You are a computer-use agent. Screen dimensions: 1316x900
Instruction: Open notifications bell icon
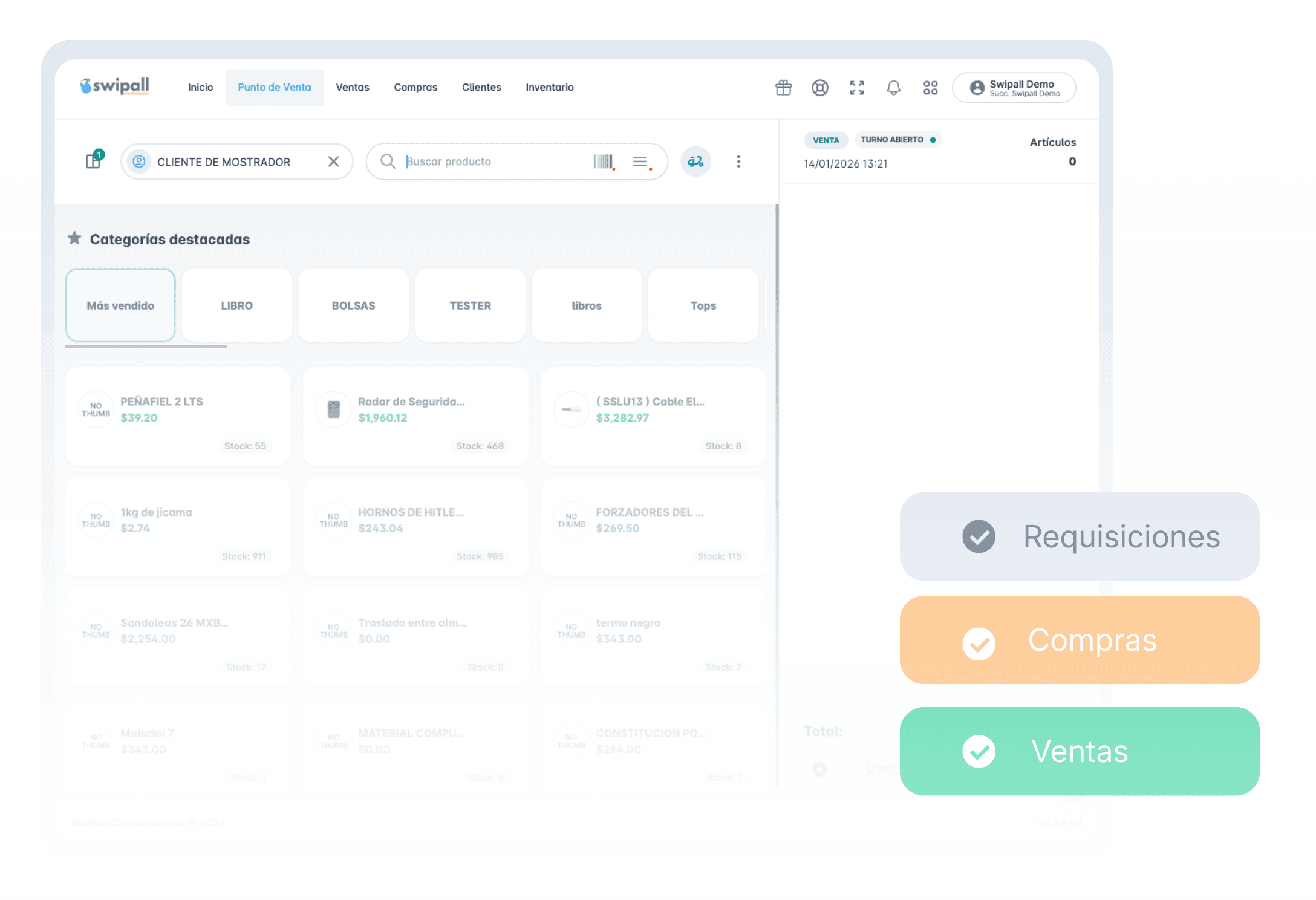pos(893,88)
